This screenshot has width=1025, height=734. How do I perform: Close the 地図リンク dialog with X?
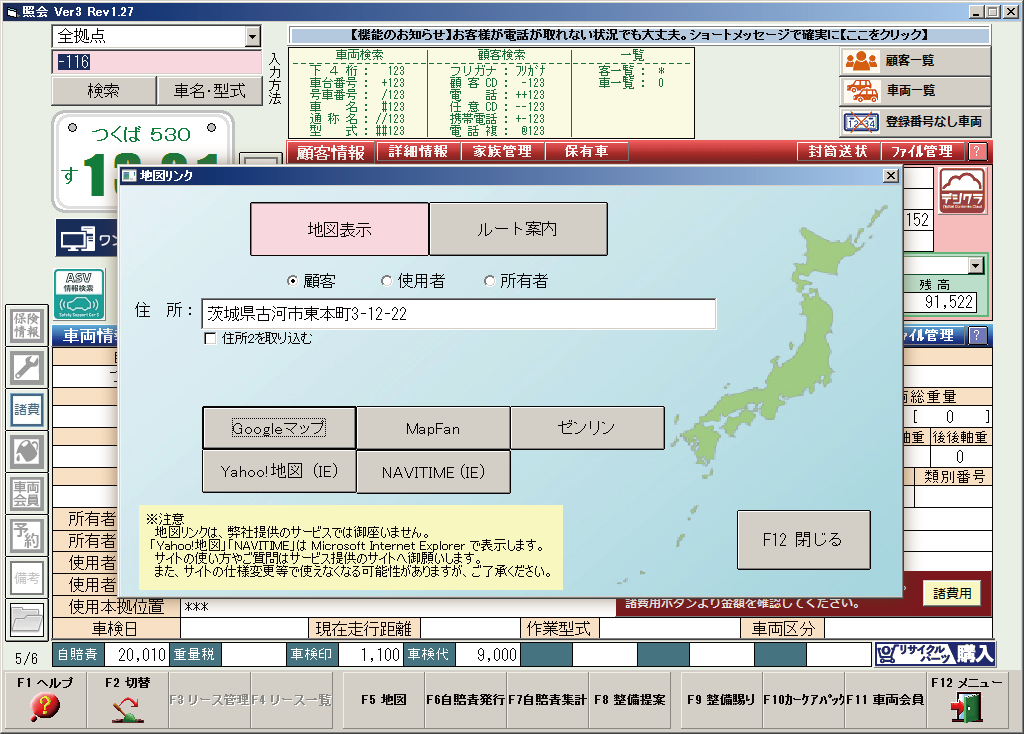(x=890, y=176)
